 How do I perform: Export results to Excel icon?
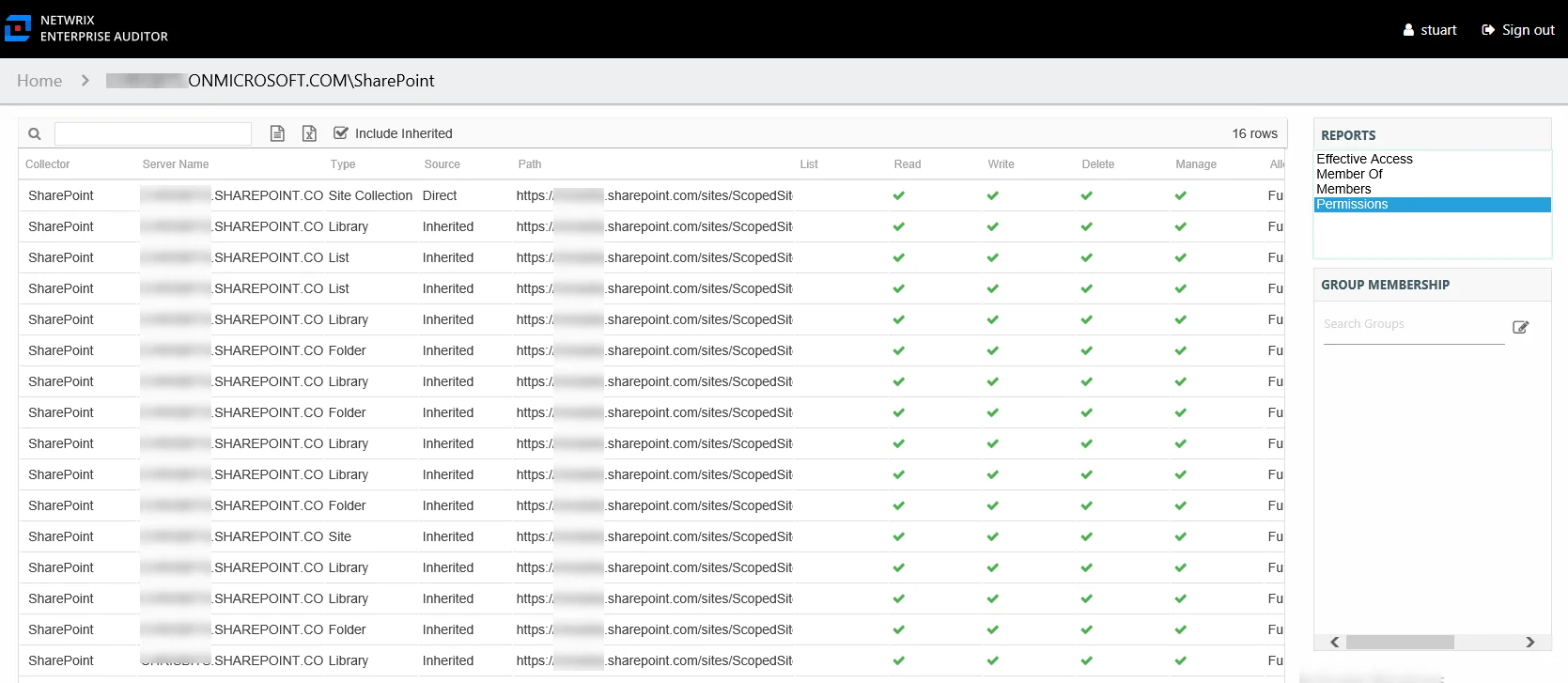click(309, 133)
